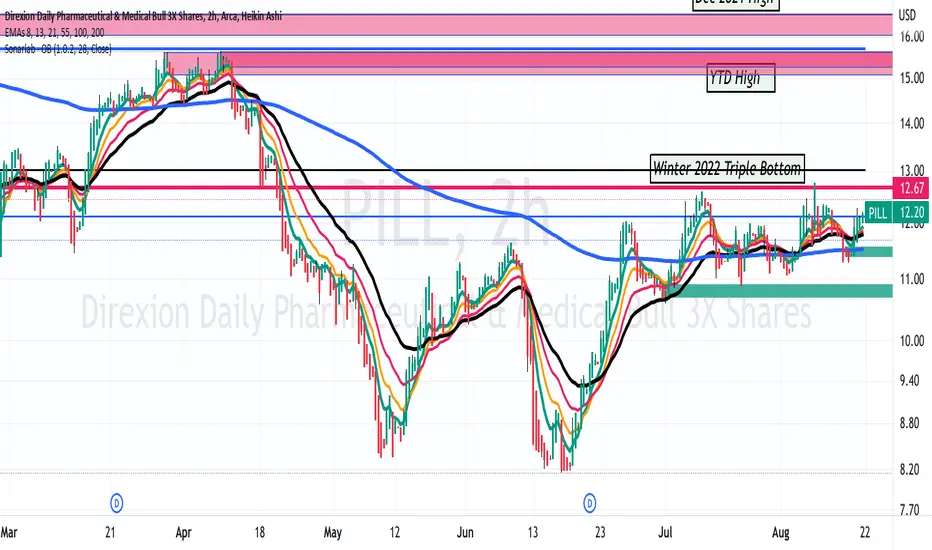The image size is (932, 550).
Task: Click the dividend 'D' marker near March 21
Action: pos(116,504)
